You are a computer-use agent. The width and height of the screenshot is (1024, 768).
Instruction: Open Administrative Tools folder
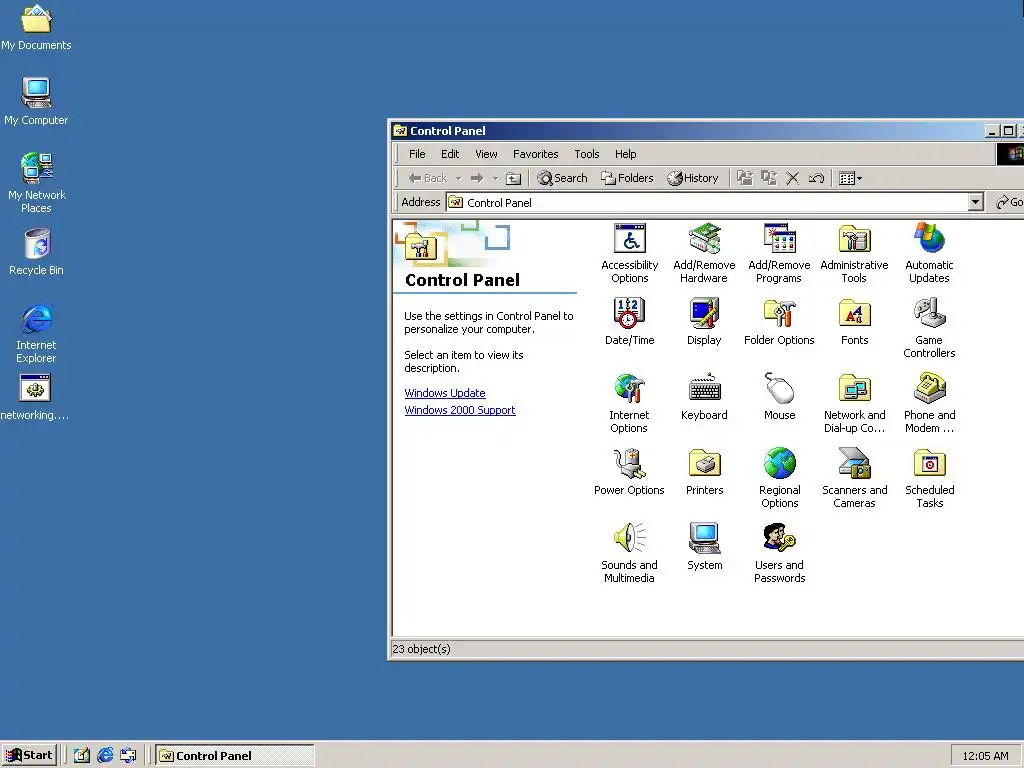[x=854, y=253]
